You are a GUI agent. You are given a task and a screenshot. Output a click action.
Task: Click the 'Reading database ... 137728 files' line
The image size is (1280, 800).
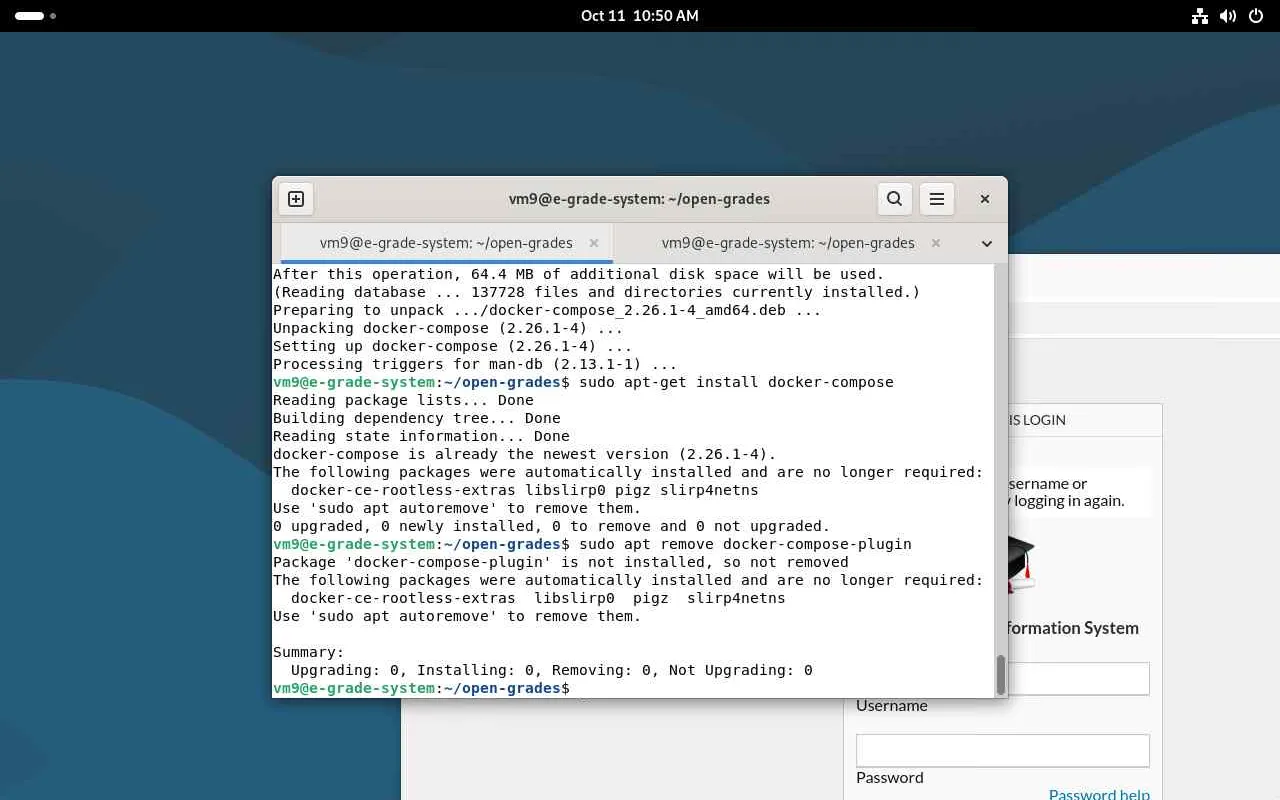[x=597, y=292]
